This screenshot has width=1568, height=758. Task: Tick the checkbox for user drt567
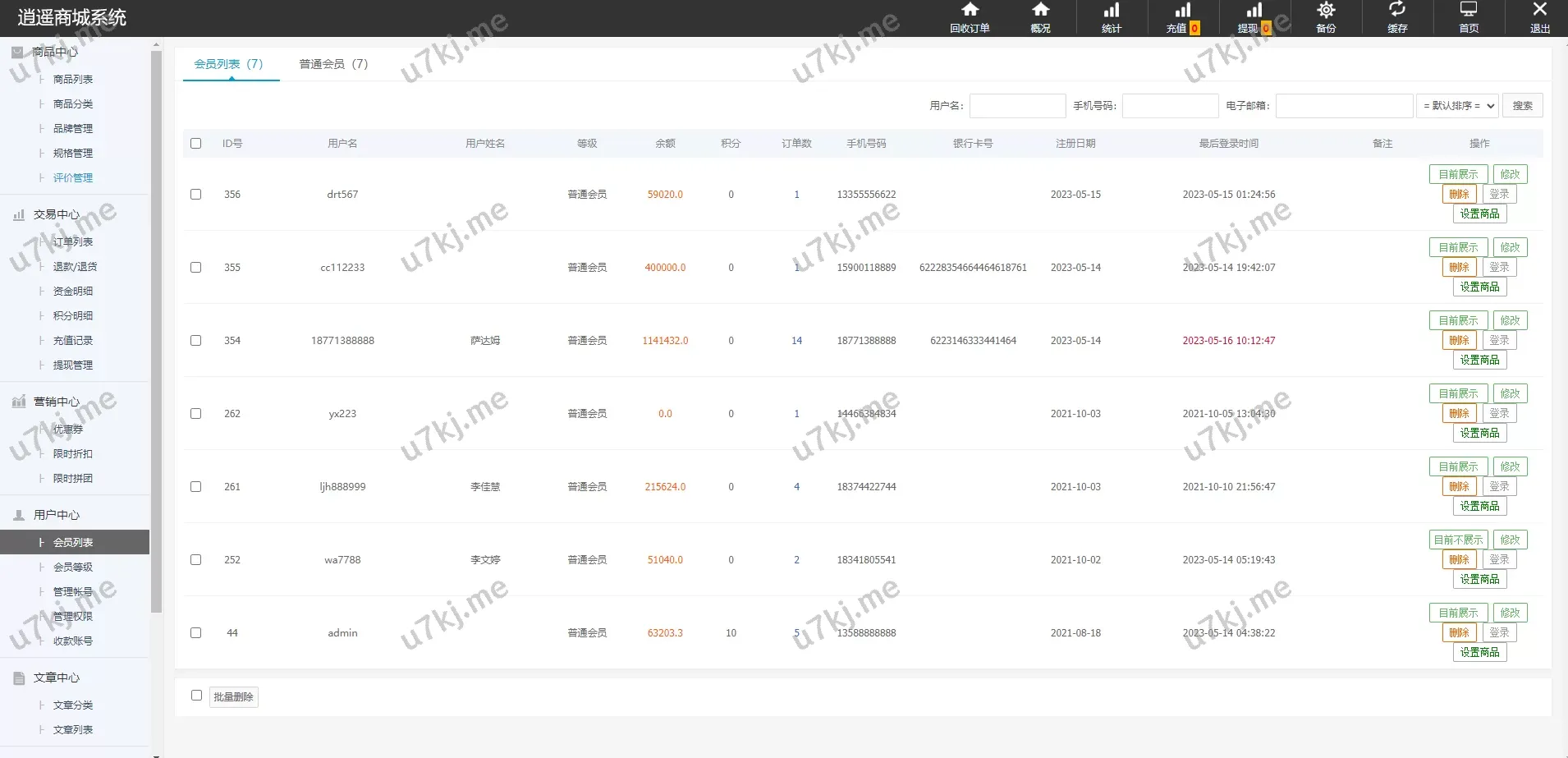coord(196,194)
